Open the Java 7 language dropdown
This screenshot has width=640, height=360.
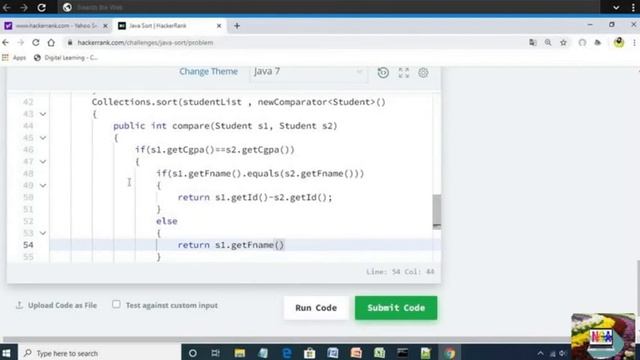[x=309, y=72]
